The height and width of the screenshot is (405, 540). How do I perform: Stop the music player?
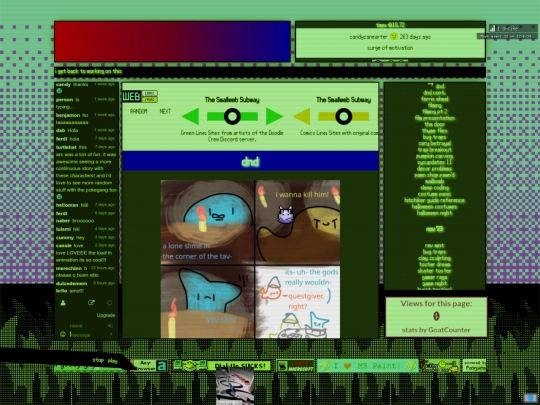(98, 360)
